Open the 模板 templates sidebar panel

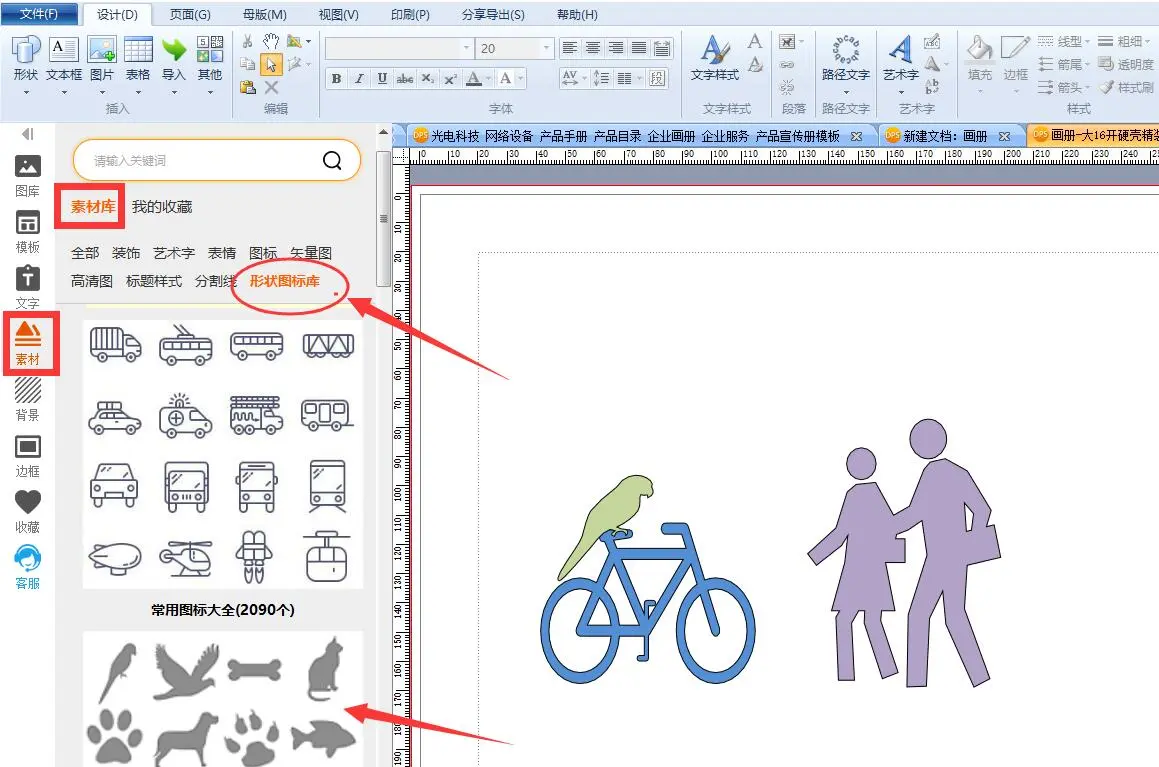(x=27, y=231)
